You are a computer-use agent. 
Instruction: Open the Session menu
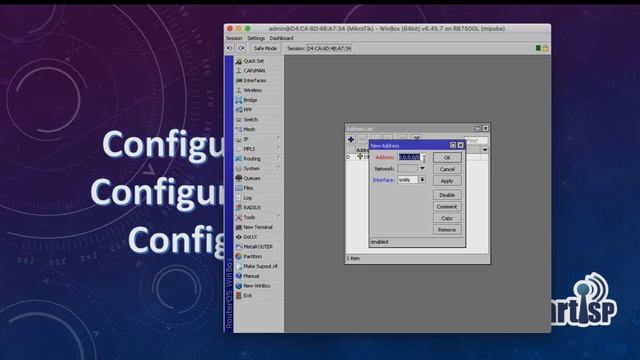(234, 38)
